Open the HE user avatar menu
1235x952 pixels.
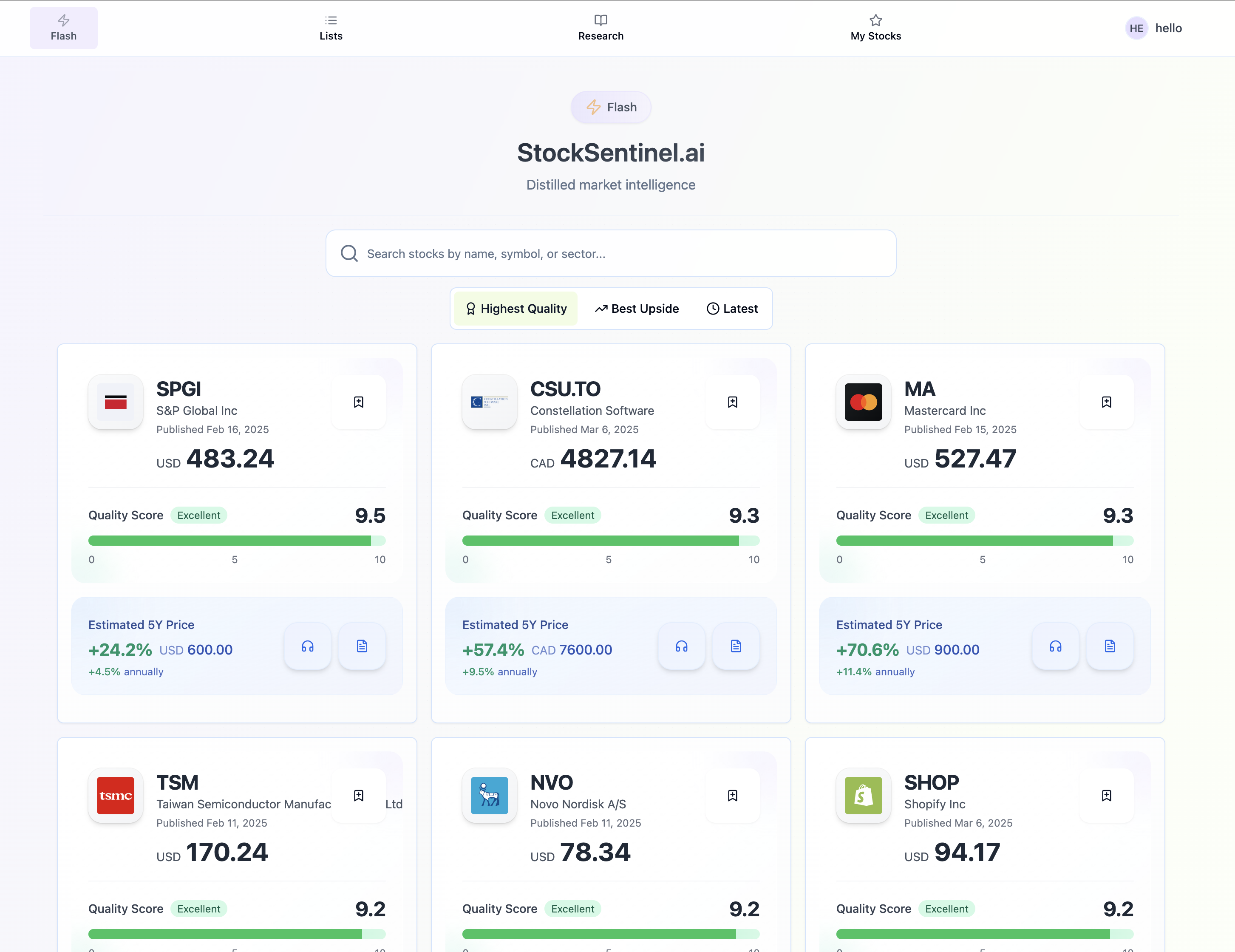(1136, 28)
